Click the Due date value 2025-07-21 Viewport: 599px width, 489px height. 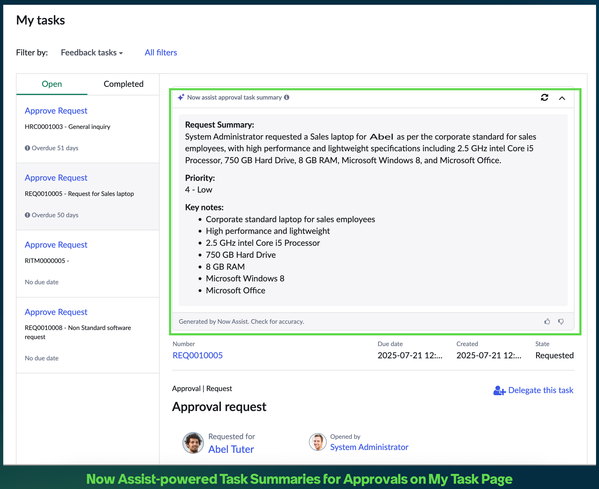pos(410,356)
